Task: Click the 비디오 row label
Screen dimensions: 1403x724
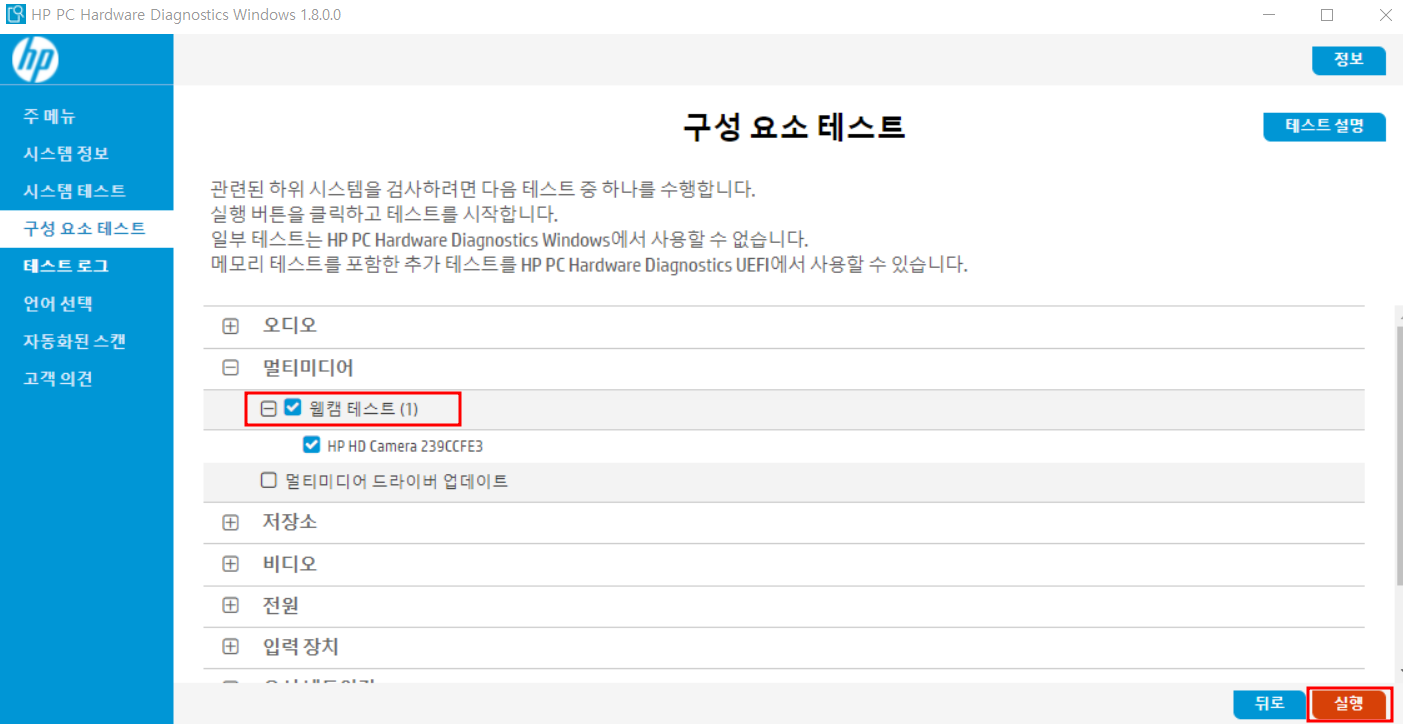Action: pos(290,564)
